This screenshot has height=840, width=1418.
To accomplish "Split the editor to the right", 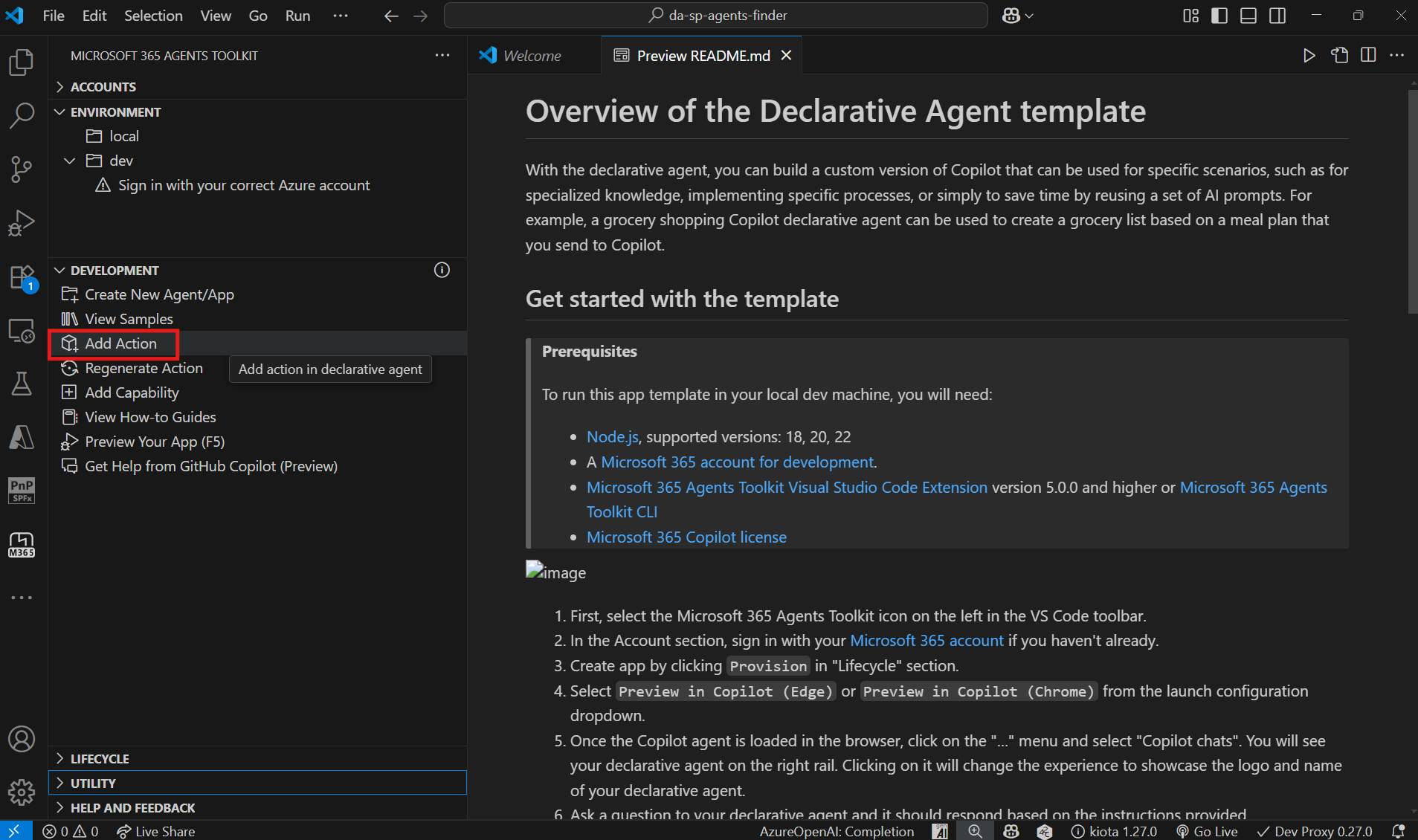I will (x=1368, y=56).
